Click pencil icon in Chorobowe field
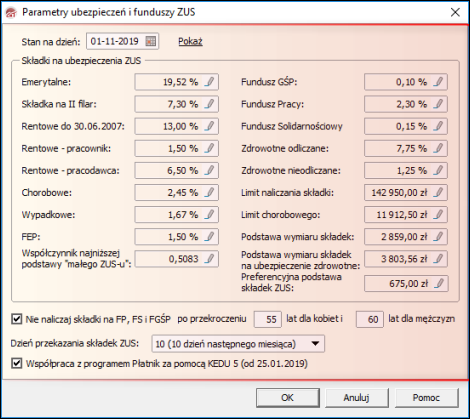 click(x=209, y=192)
